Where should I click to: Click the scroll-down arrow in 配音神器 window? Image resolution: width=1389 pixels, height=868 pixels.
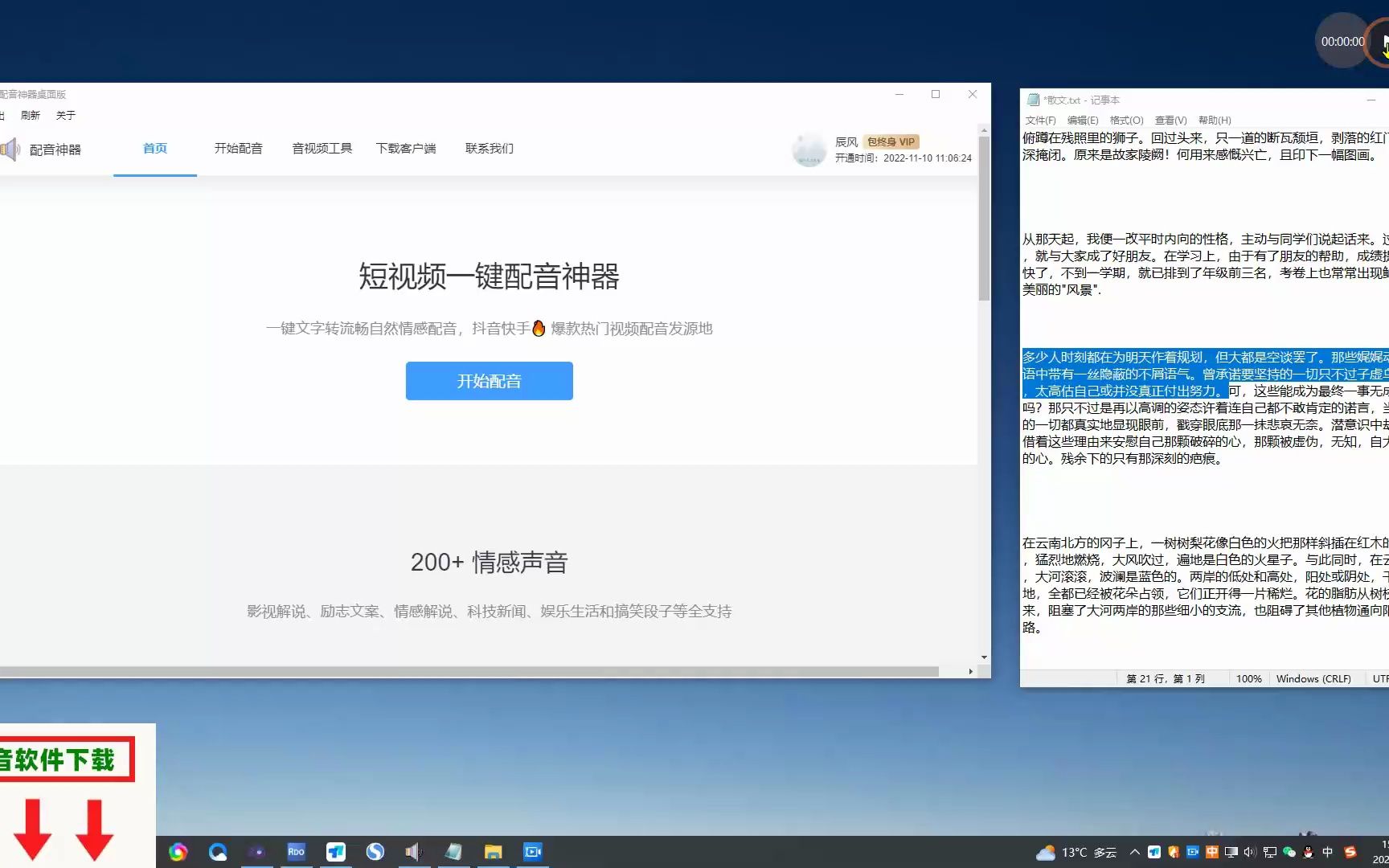coord(984,658)
